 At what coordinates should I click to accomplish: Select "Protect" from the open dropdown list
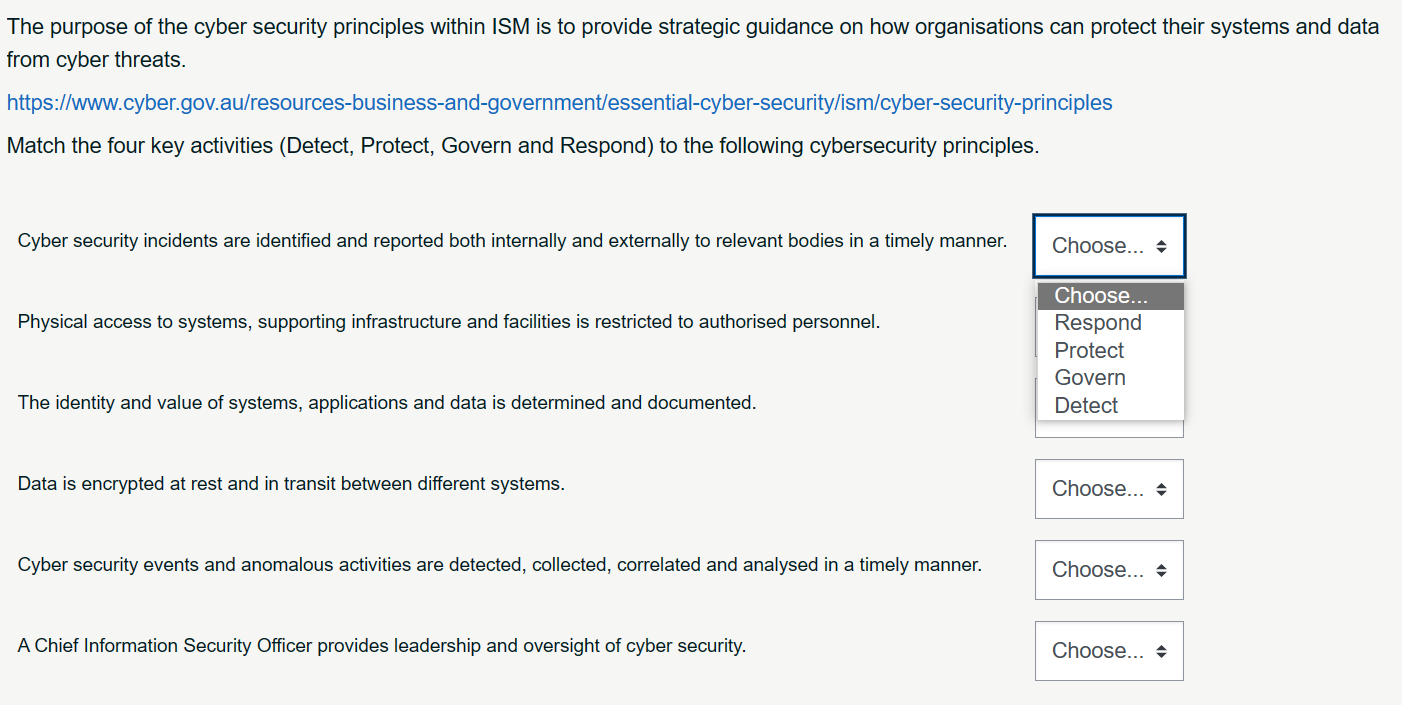click(x=1089, y=350)
